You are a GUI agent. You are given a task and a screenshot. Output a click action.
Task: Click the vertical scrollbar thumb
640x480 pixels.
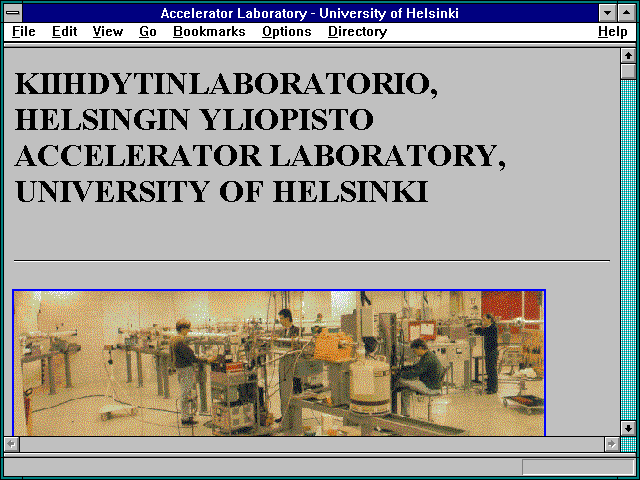pyautogui.click(x=628, y=71)
